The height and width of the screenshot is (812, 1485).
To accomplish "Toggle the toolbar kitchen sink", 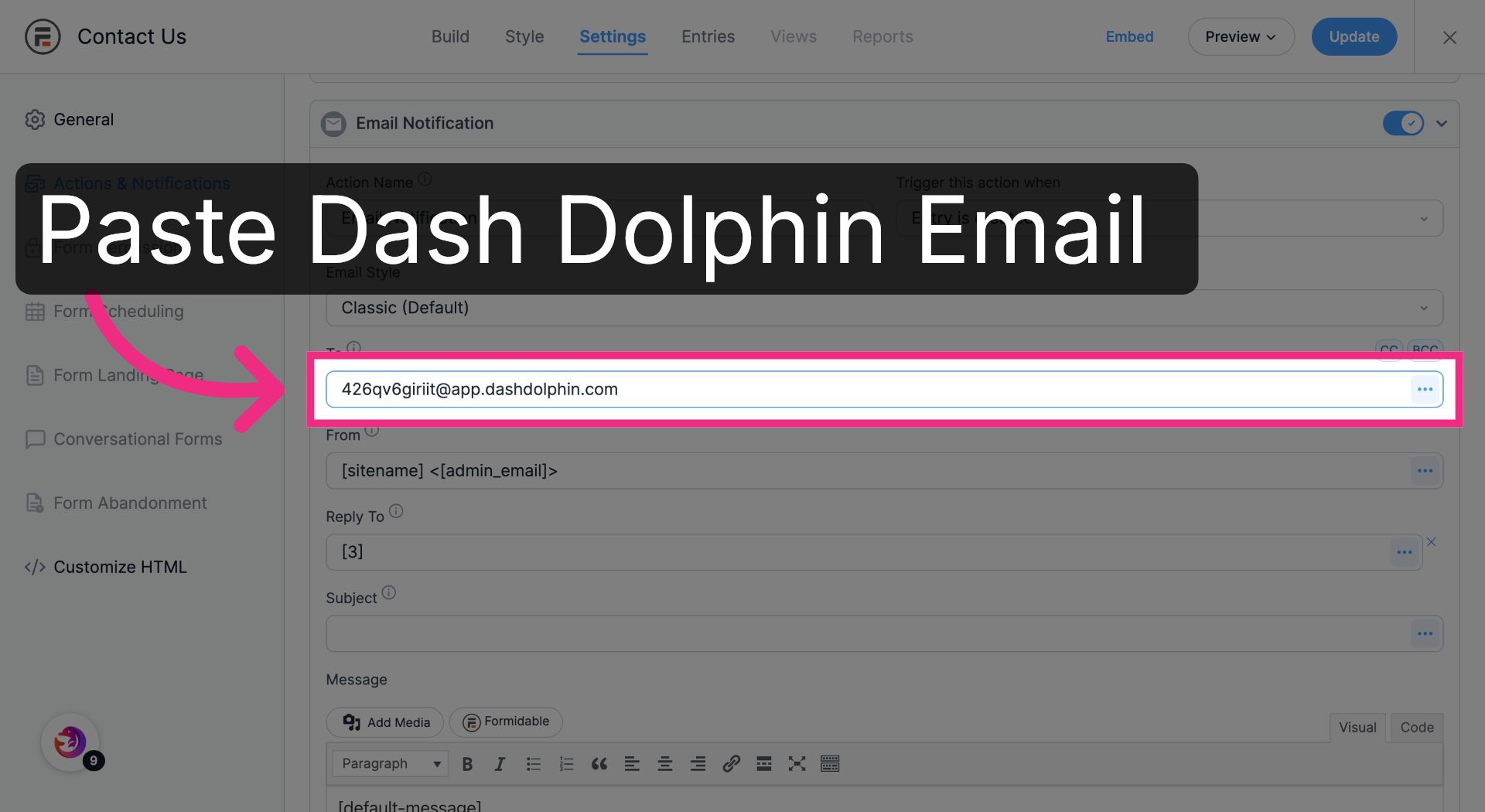I will pos(830,764).
